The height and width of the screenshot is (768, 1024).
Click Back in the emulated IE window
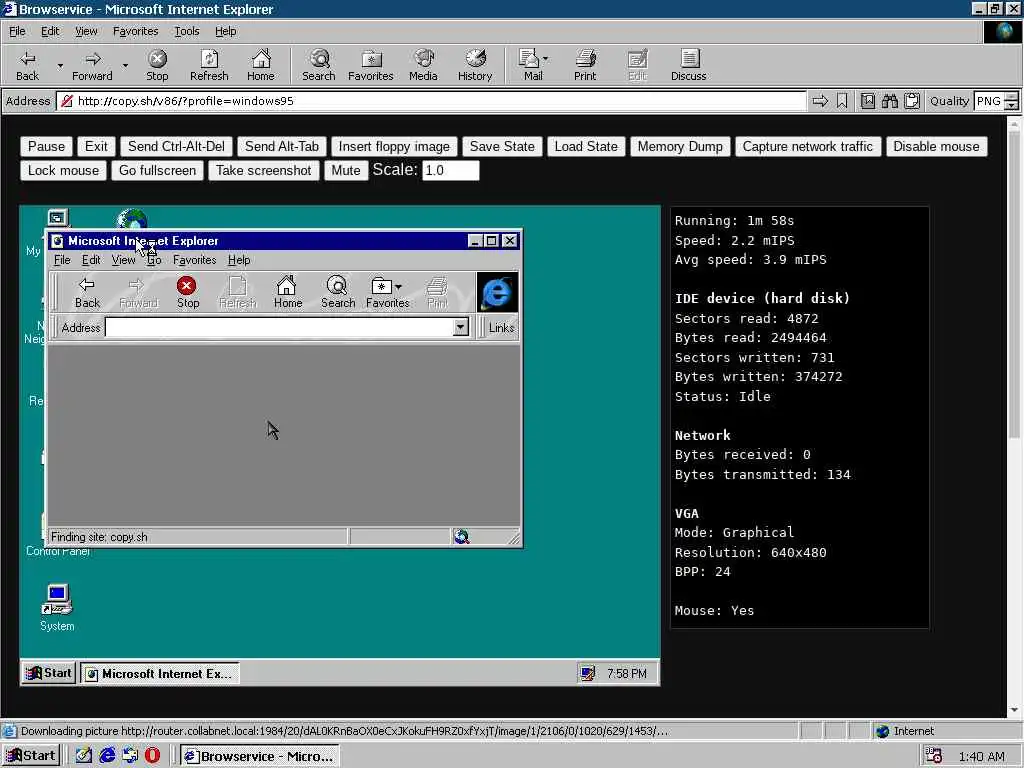(x=87, y=292)
